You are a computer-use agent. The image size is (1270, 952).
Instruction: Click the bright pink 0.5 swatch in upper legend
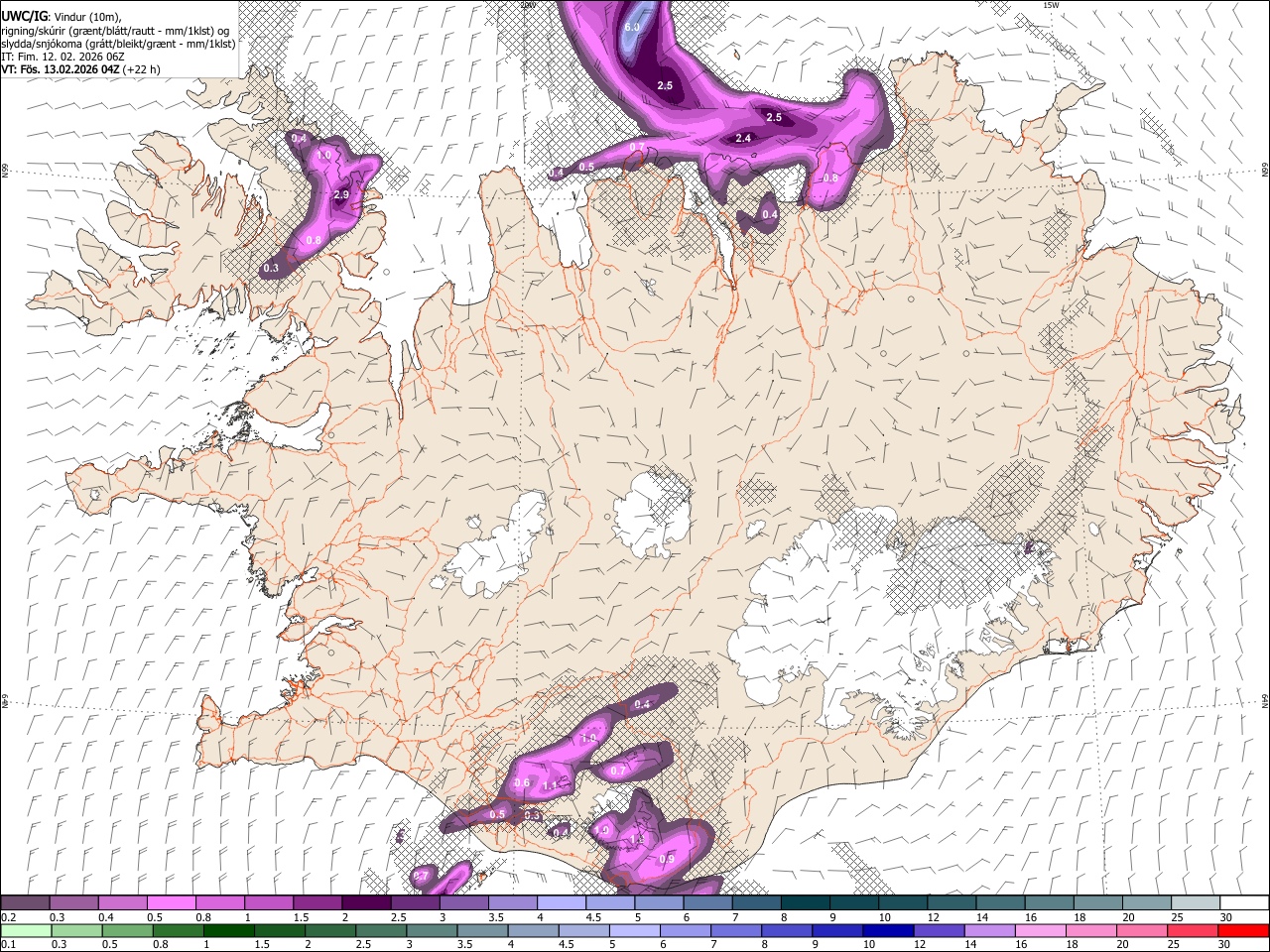pyautogui.click(x=171, y=903)
